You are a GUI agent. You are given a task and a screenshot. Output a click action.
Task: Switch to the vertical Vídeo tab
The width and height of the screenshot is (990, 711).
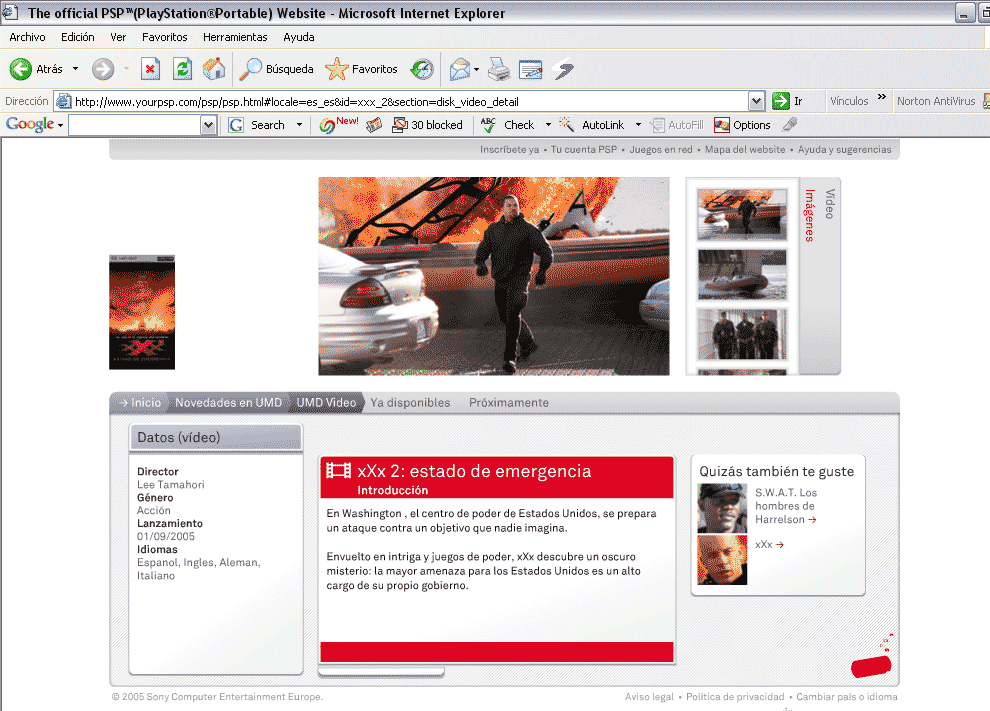click(830, 204)
